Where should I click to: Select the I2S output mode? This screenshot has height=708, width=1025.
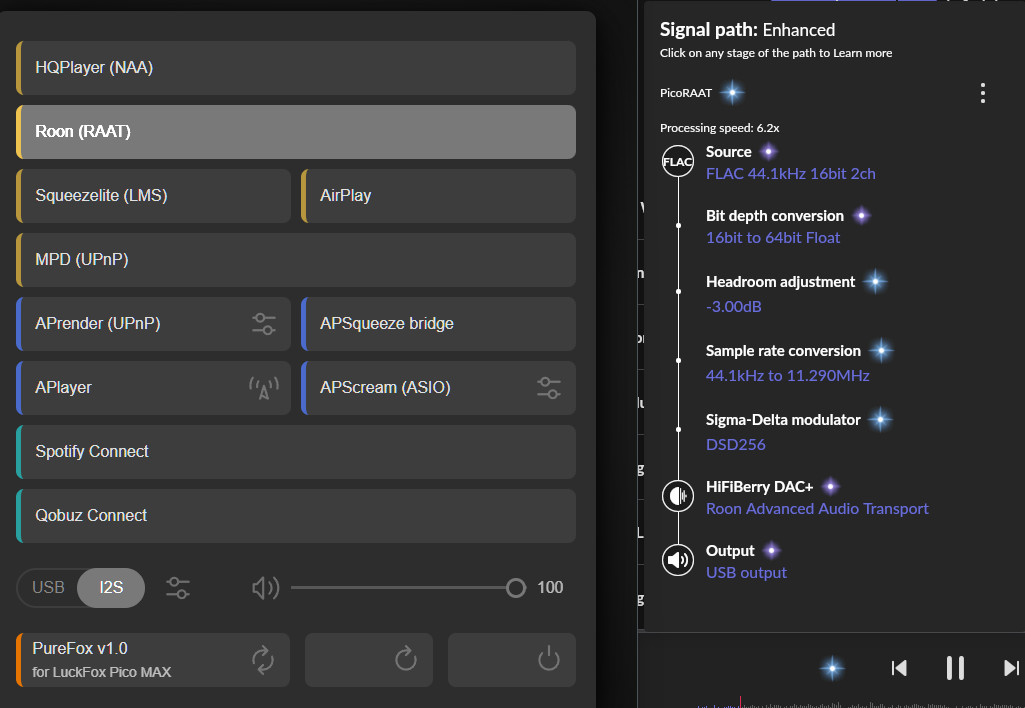pos(111,588)
